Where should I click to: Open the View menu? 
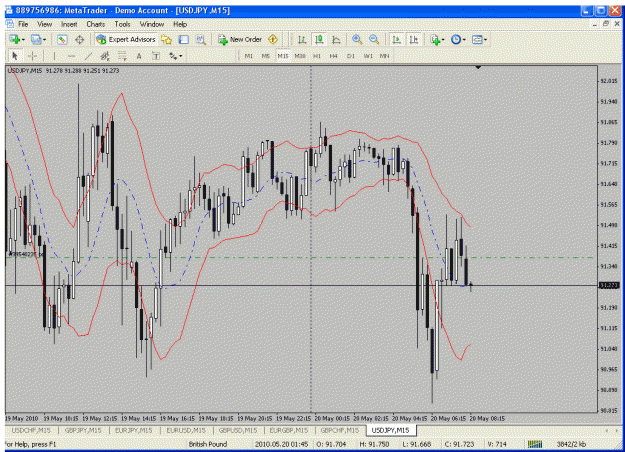pos(45,24)
